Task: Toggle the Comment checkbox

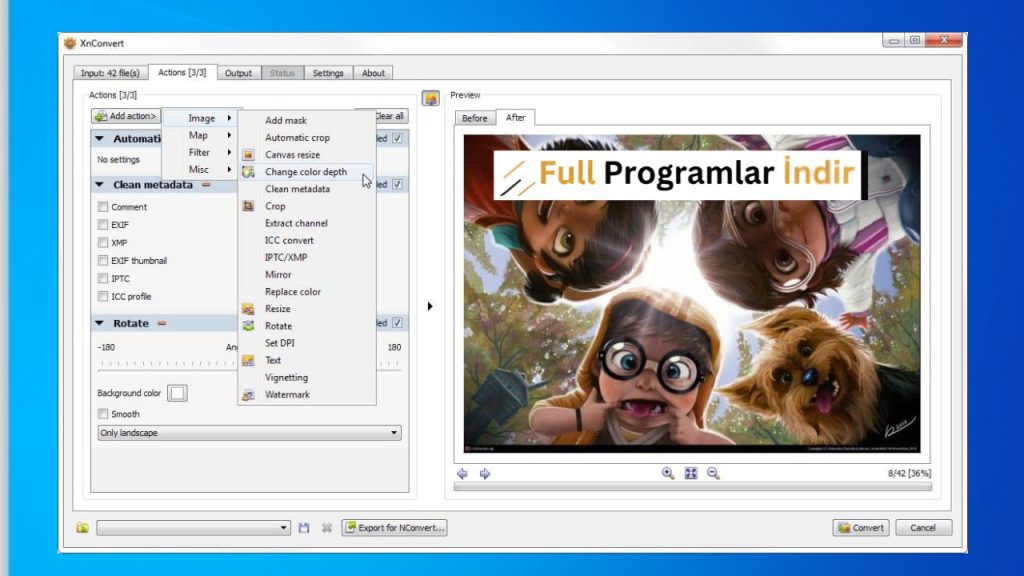Action: [x=103, y=206]
